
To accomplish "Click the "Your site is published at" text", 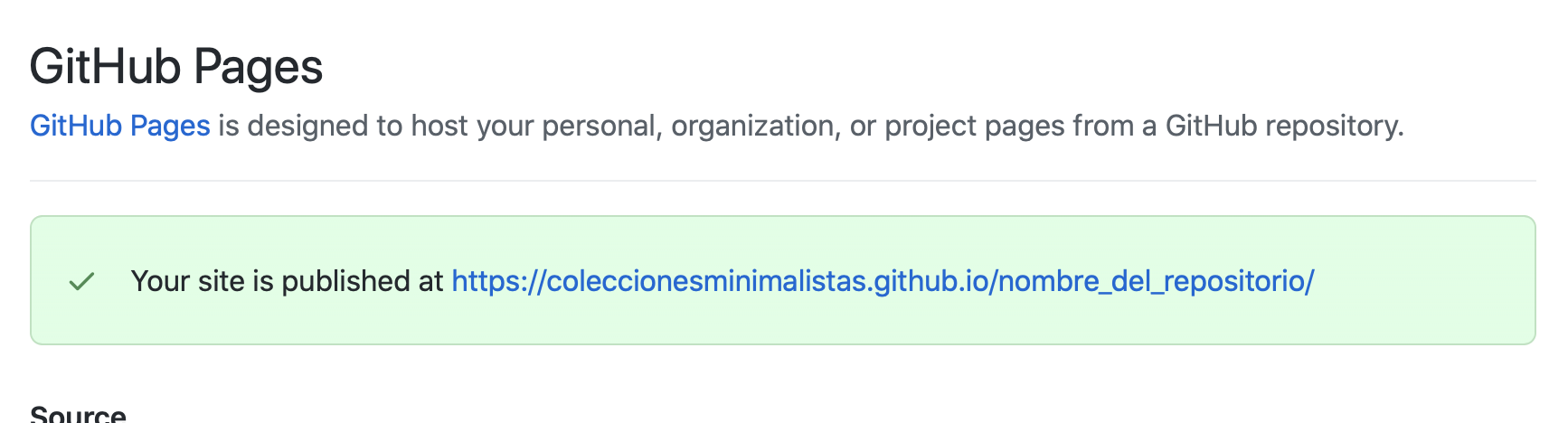I will click(287, 281).
